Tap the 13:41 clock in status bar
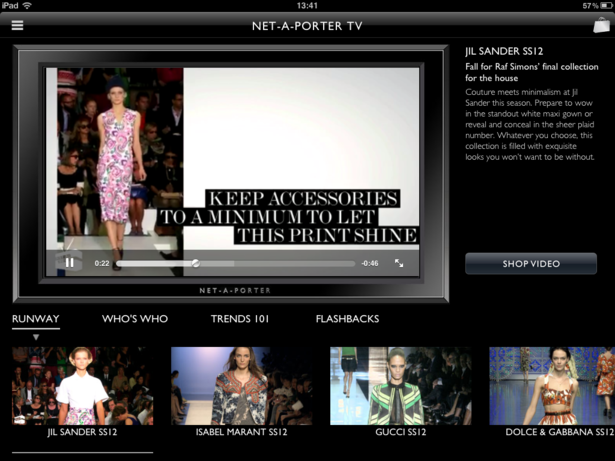The width and height of the screenshot is (615, 461). (307, 5)
